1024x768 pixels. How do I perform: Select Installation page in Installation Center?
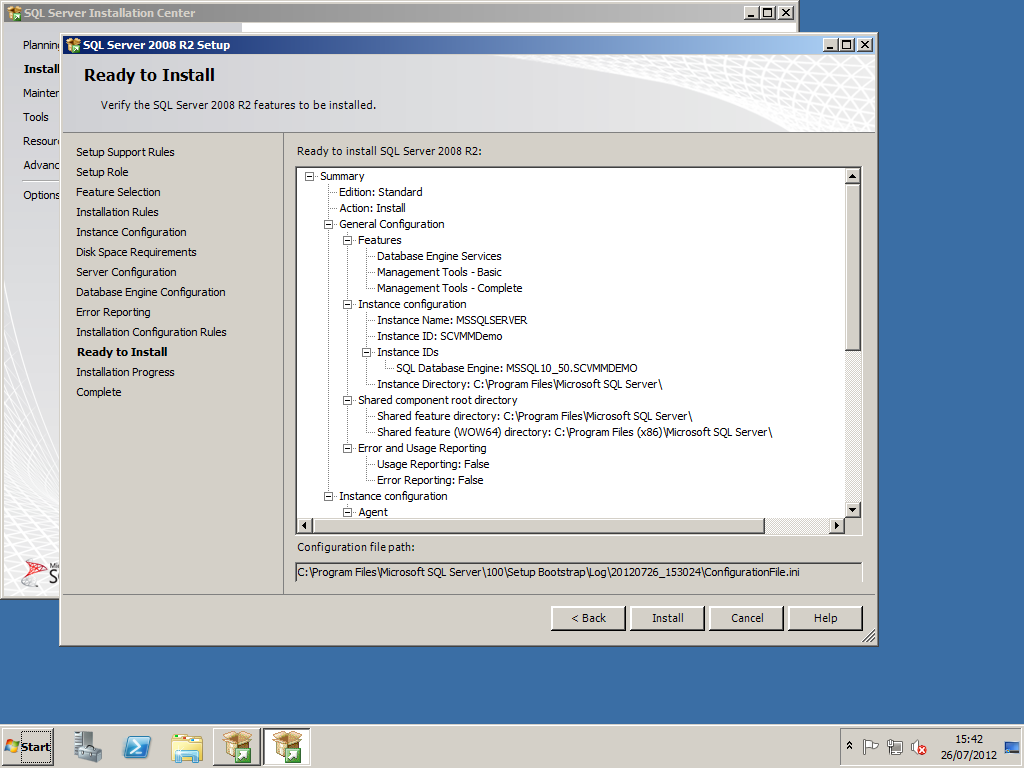[41, 69]
